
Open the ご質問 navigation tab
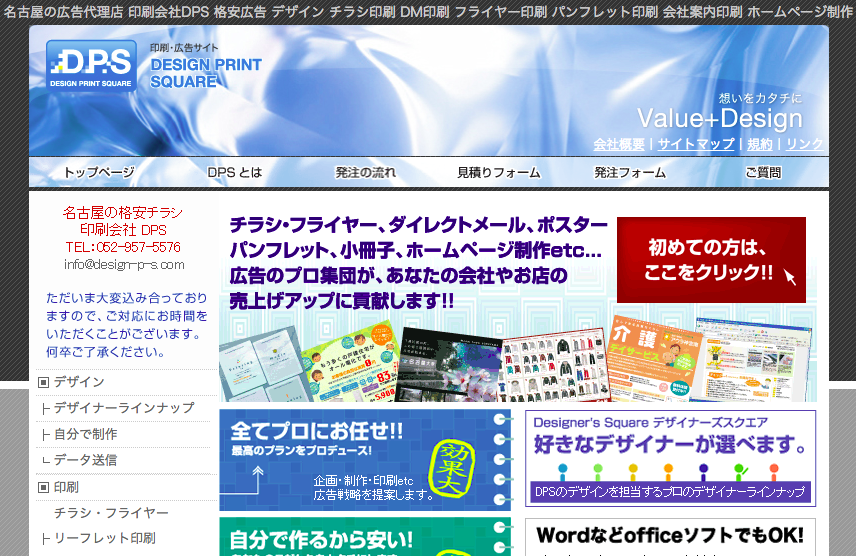[763, 172]
